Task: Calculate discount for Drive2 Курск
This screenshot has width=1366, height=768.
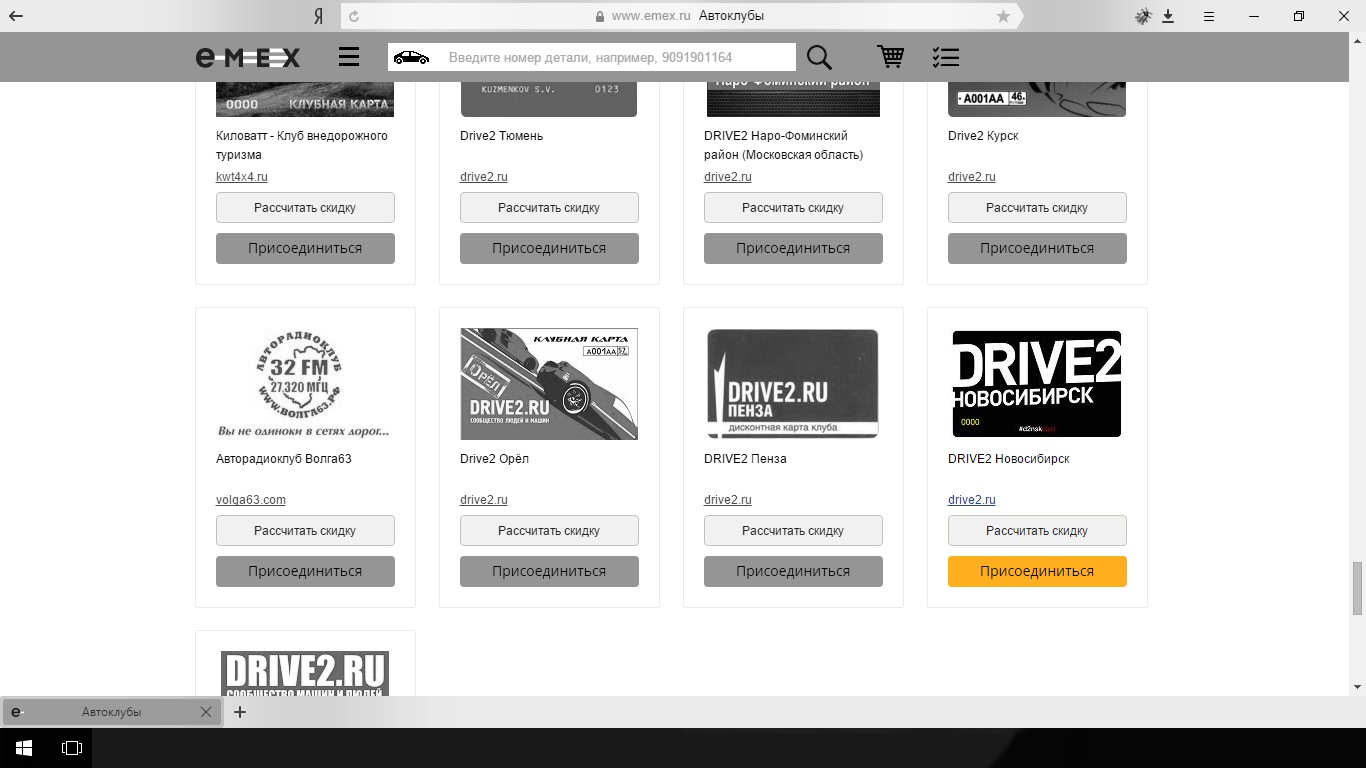Action: coord(1037,208)
